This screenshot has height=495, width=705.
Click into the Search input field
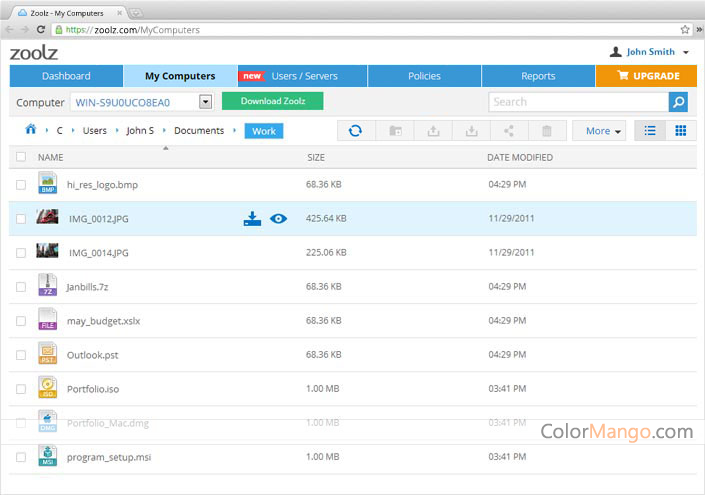(x=579, y=102)
